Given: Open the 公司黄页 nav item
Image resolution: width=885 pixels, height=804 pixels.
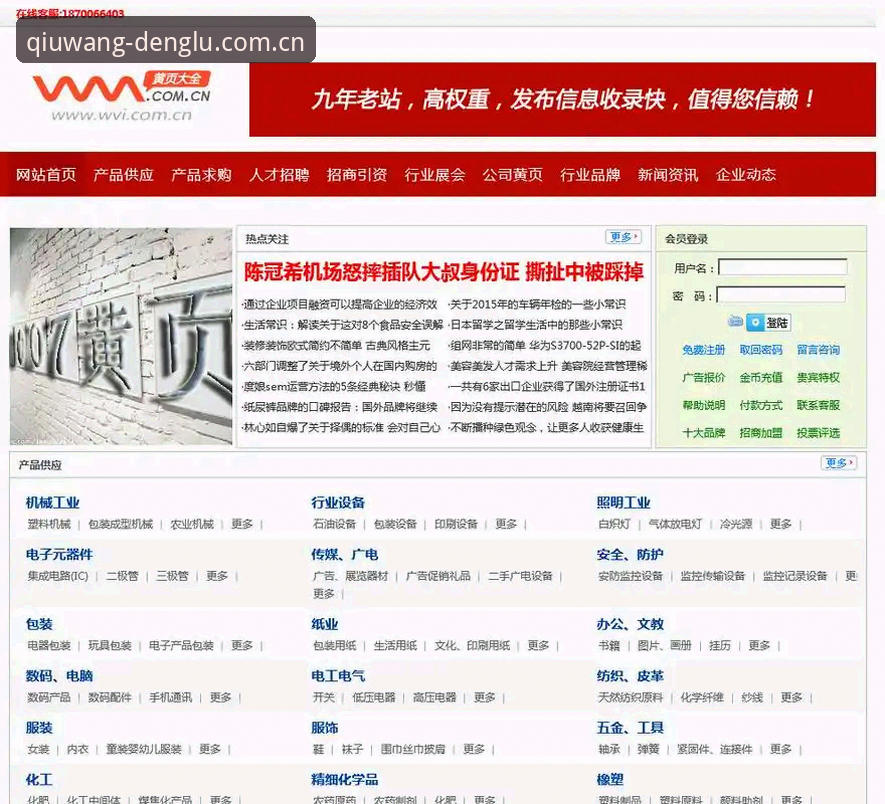Looking at the screenshot, I should click(512, 174).
